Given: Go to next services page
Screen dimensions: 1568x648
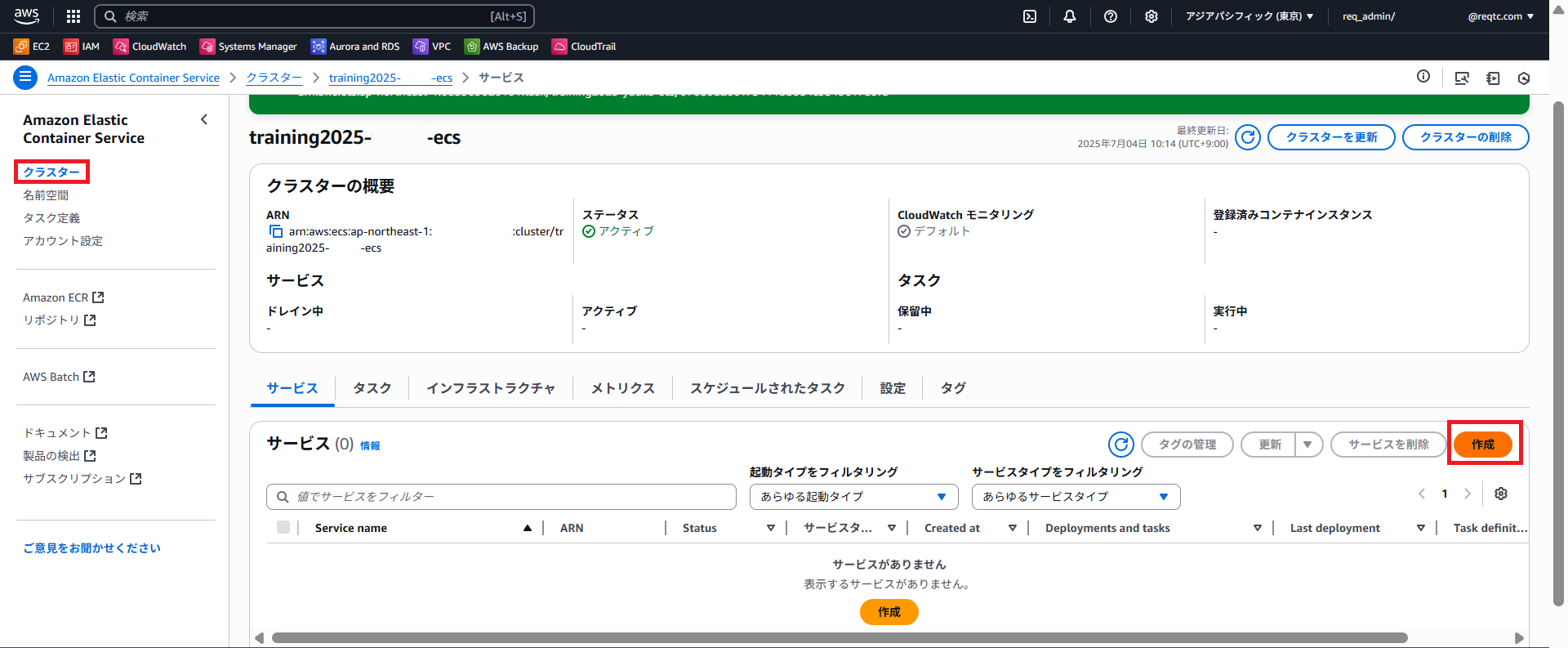Looking at the screenshot, I should click(x=1468, y=494).
